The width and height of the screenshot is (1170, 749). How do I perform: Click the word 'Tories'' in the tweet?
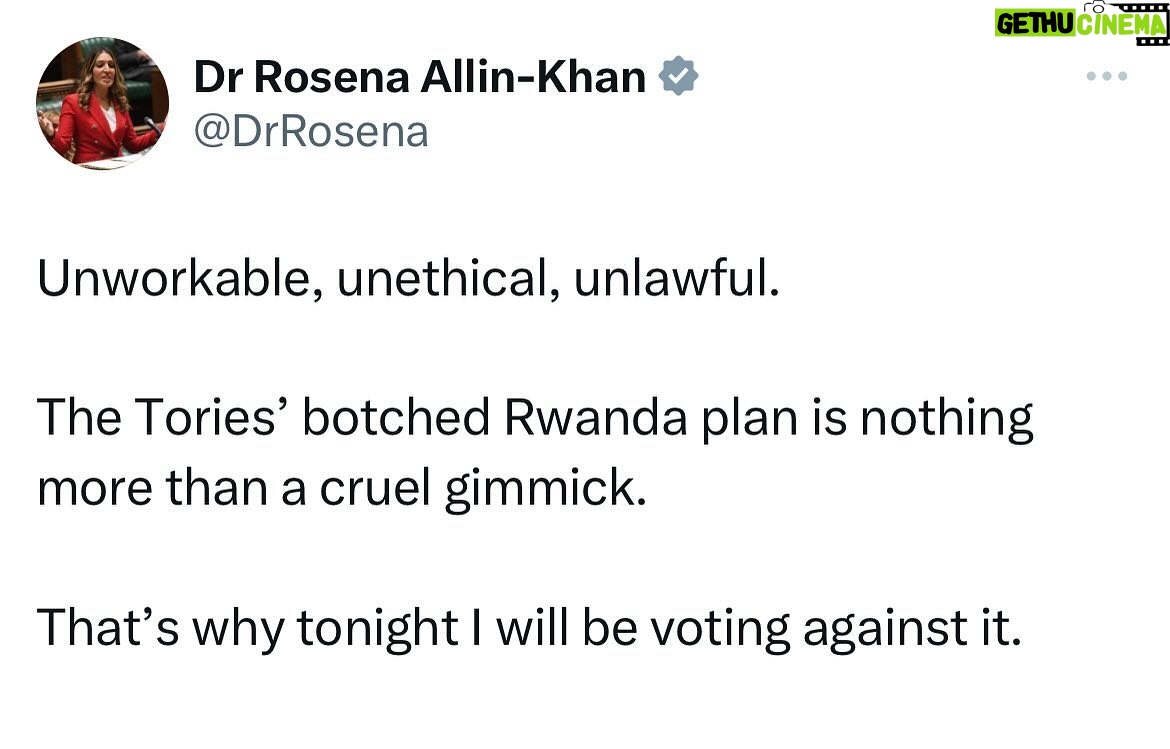[212, 417]
